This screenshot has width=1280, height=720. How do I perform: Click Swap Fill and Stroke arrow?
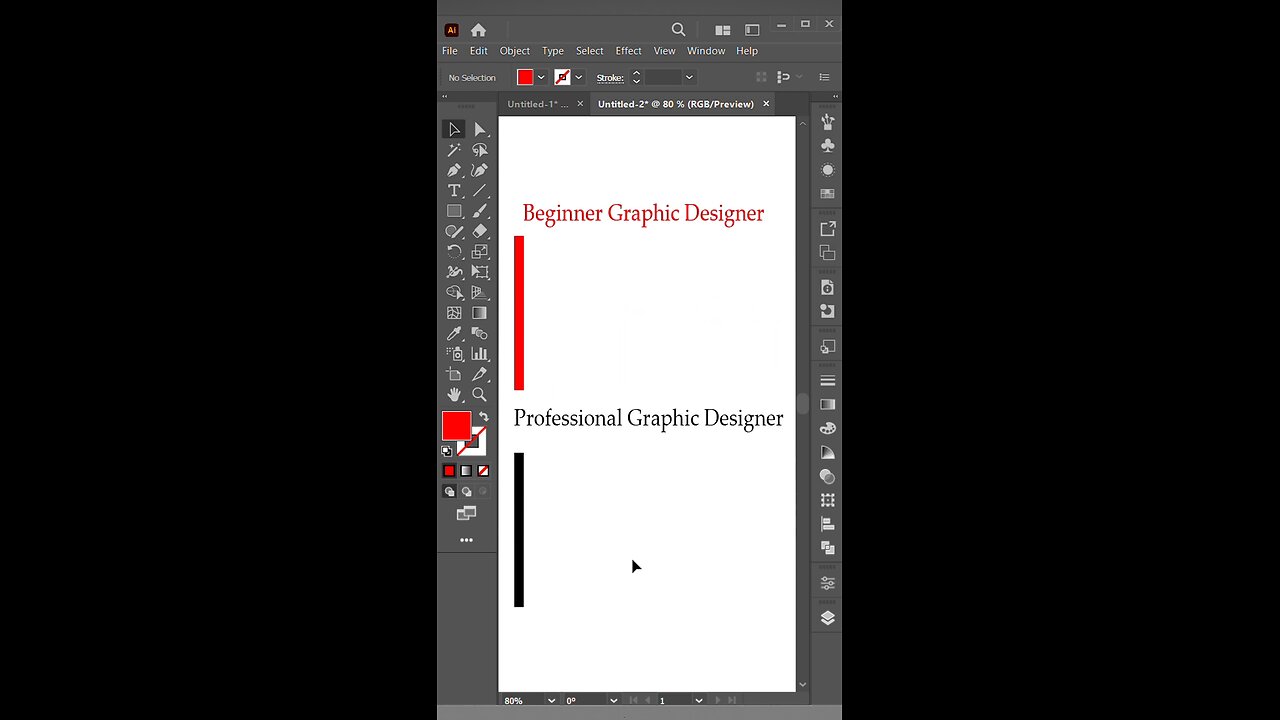point(484,416)
